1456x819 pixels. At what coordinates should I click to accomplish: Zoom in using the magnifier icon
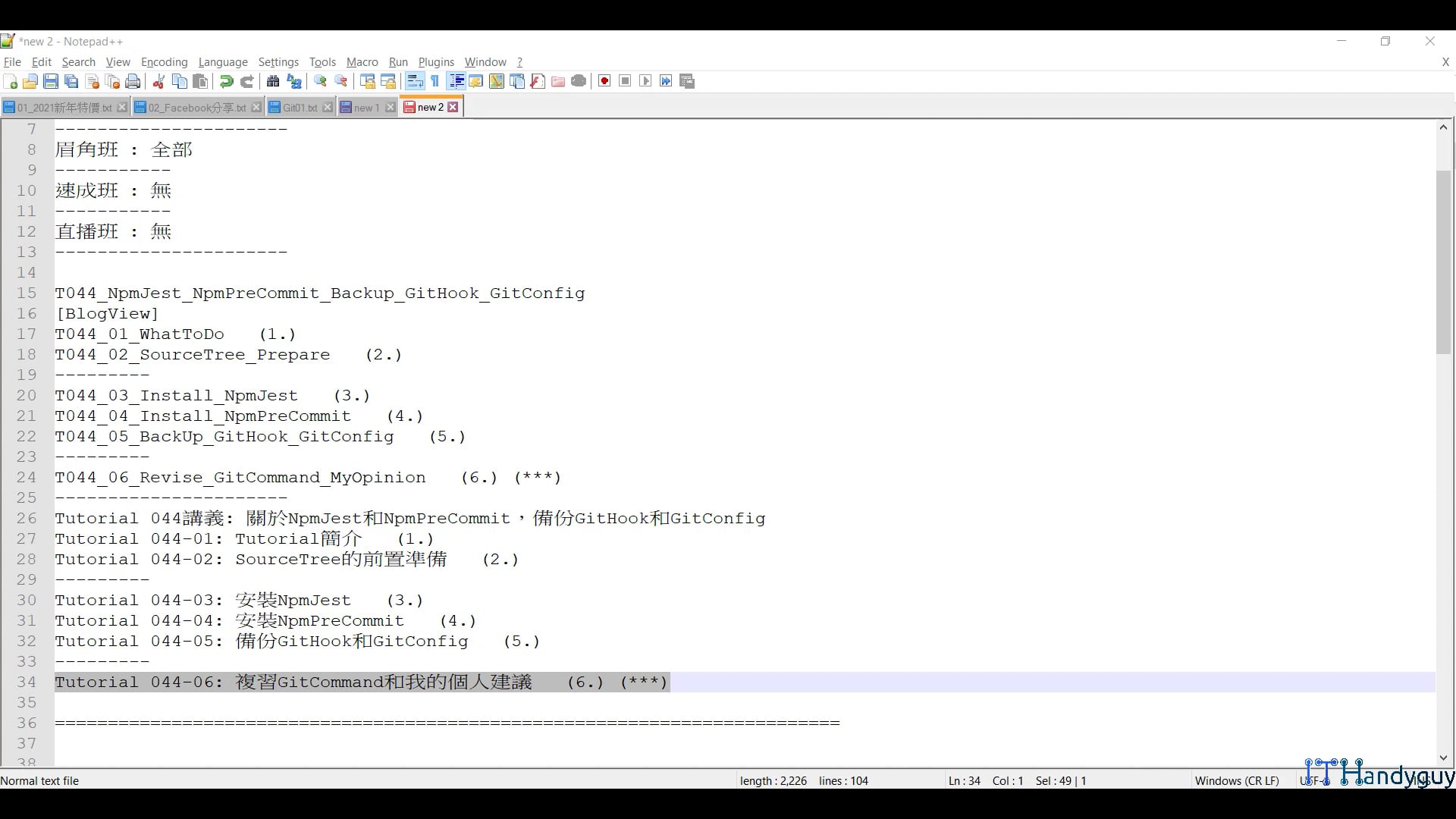[x=320, y=81]
